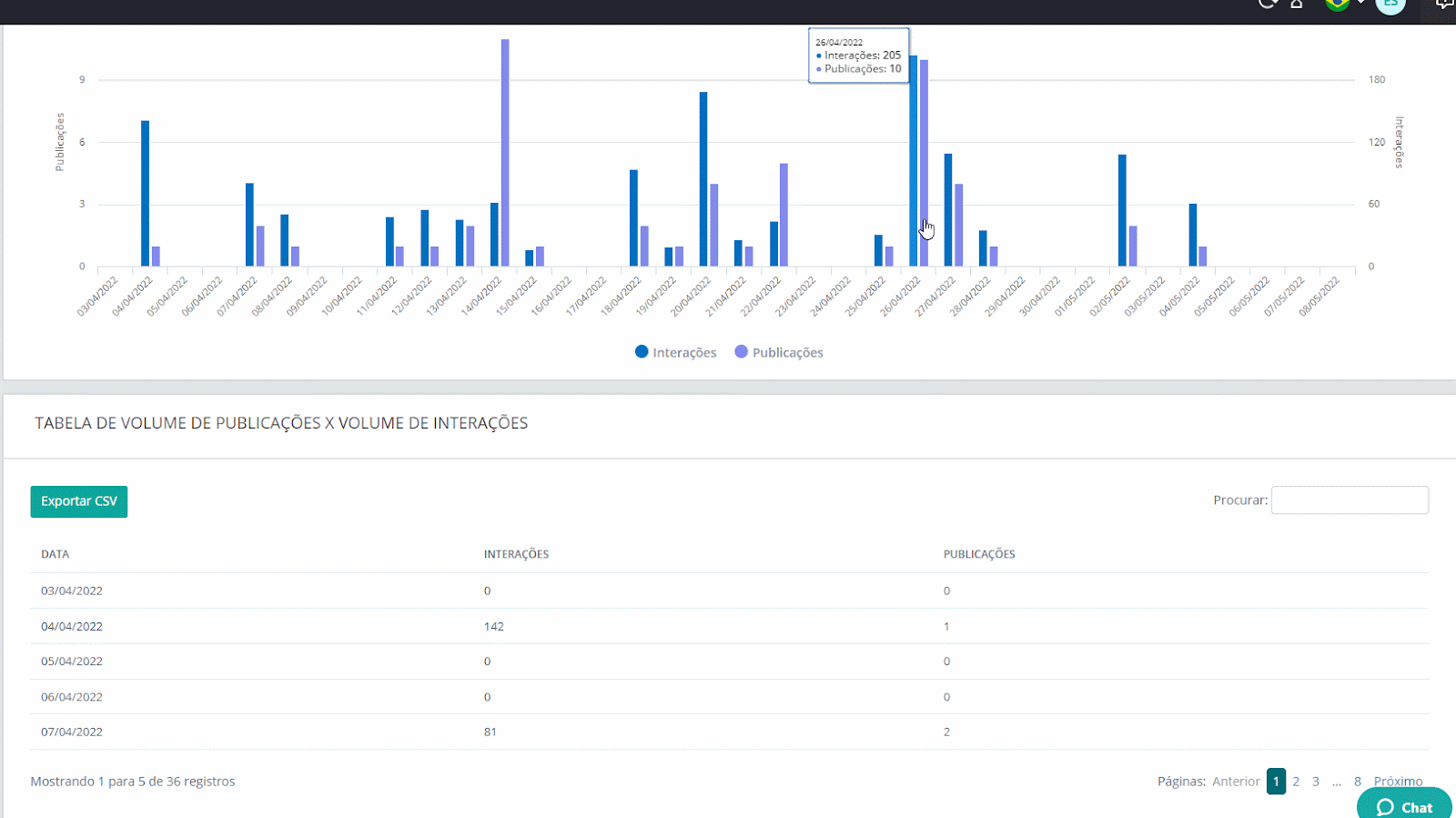Click Anterior pagination link
The height and width of the screenshot is (818, 1456).
[x=1236, y=782]
